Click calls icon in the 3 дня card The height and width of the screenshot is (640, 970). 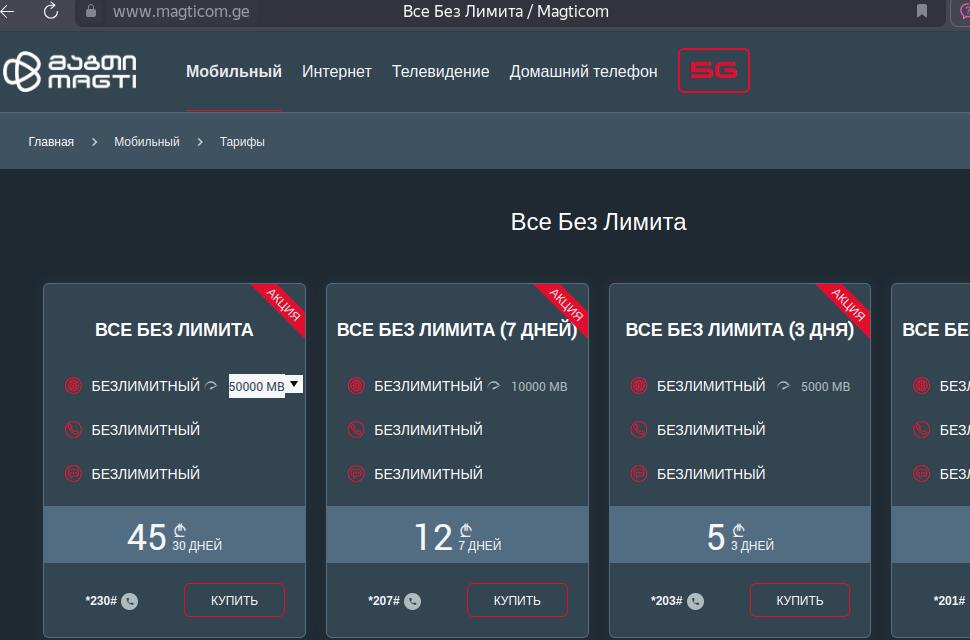pyautogui.click(x=638, y=430)
